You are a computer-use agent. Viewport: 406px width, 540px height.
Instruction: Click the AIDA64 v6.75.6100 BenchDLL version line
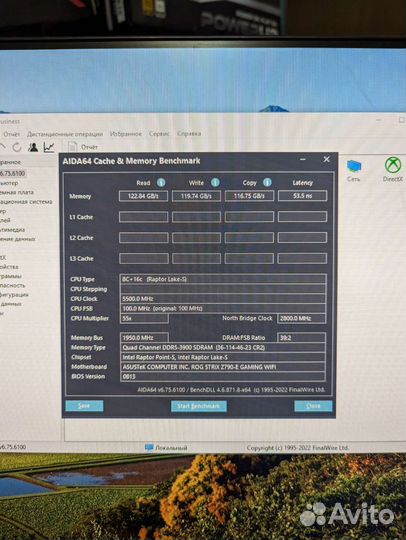(x=231, y=390)
